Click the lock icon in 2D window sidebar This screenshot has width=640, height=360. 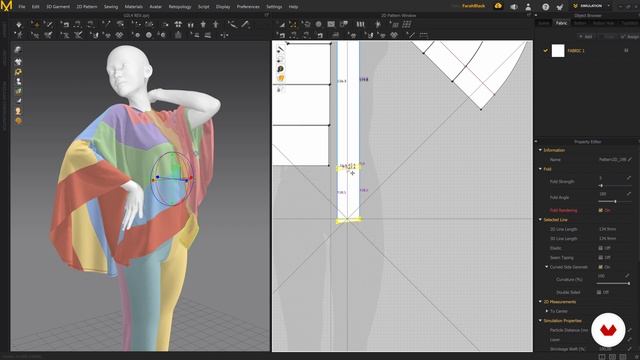click(279, 89)
